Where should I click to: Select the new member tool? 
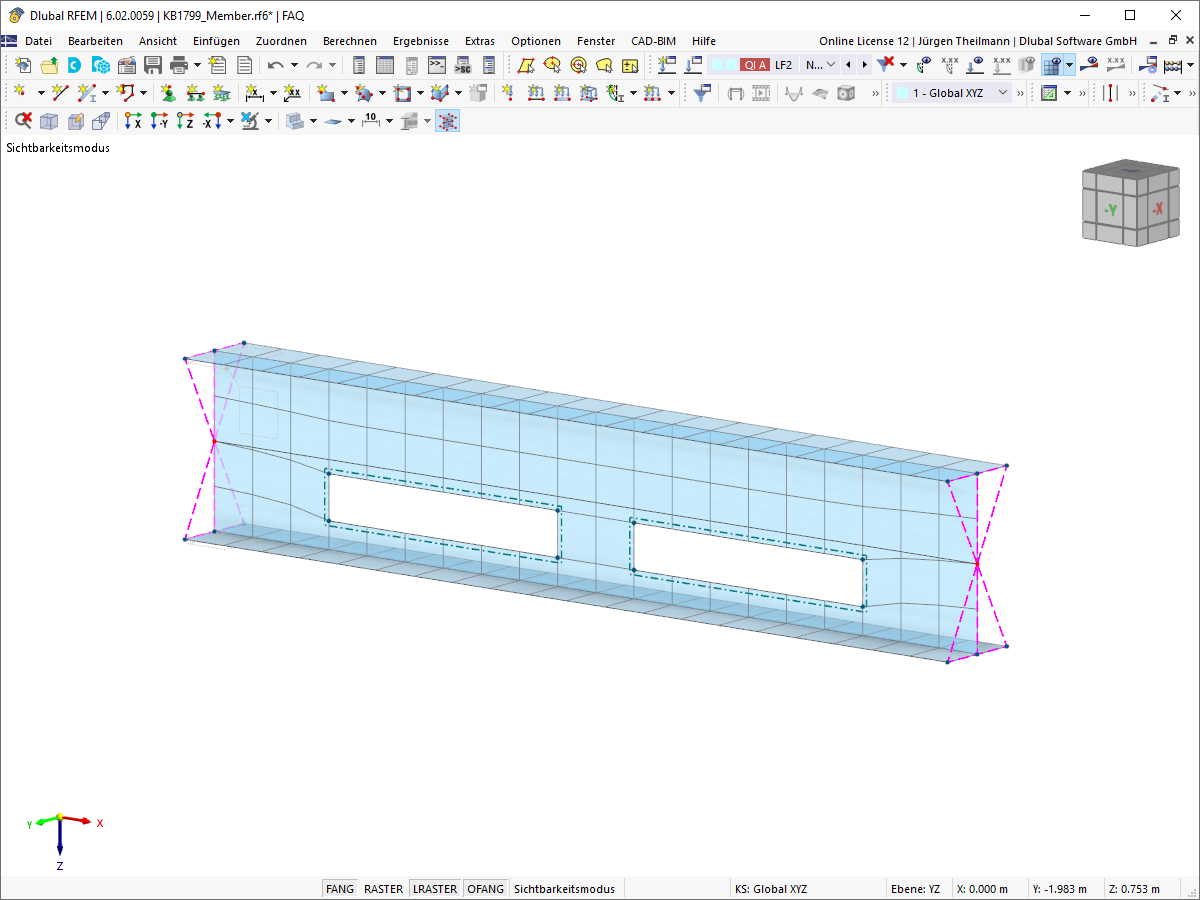tap(87, 93)
